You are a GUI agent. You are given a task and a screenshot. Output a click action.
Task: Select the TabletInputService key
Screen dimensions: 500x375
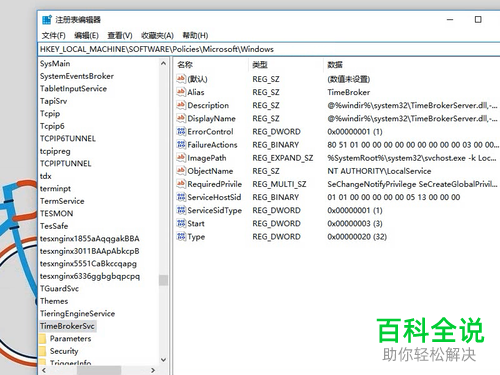[73, 88]
